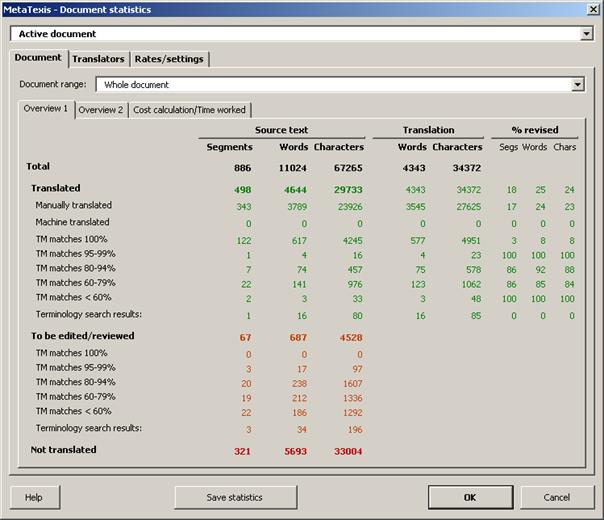The width and height of the screenshot is (604, 520).
Task: Click translation characters value 4951
Action: [471, 241]
